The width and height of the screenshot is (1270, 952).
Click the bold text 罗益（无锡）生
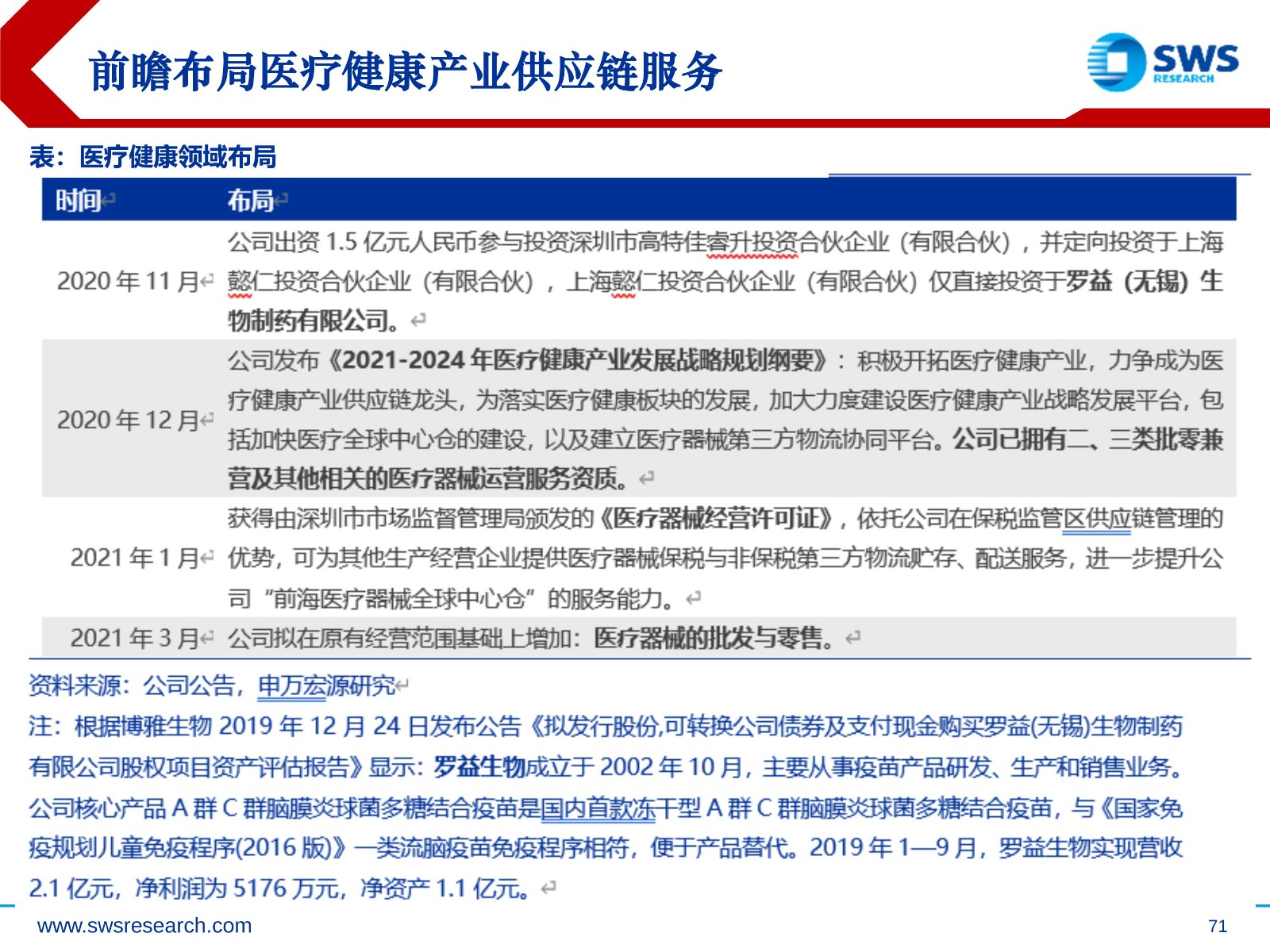click(1144, 281)
